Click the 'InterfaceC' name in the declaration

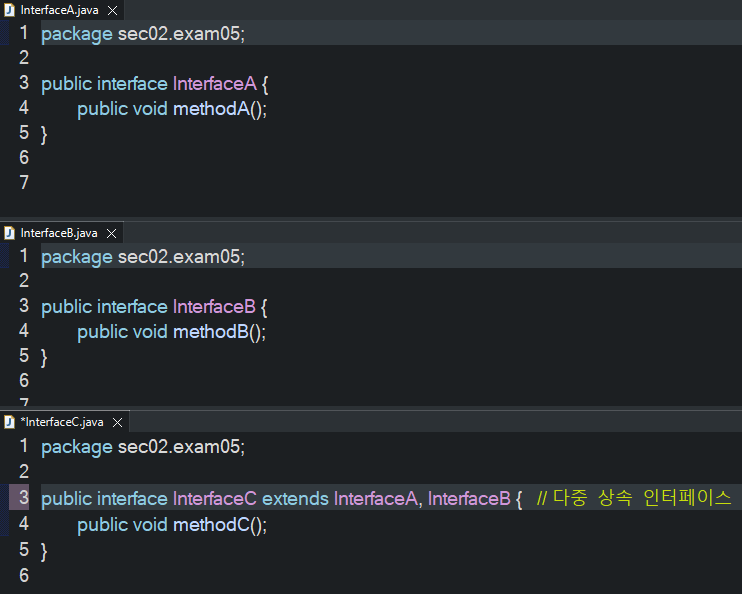[x=215, y=499]
